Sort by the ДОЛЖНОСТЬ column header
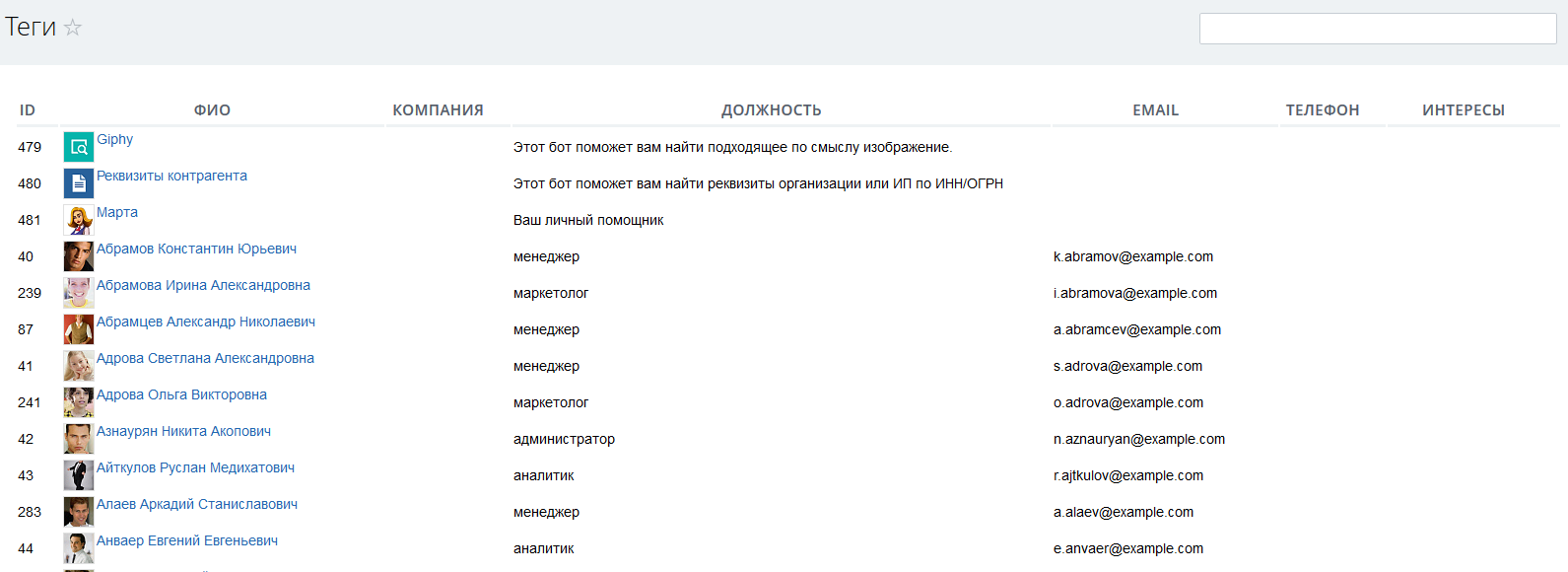Screen dimensions: 1568x572 pyautogui.click(x=771, y=110)
